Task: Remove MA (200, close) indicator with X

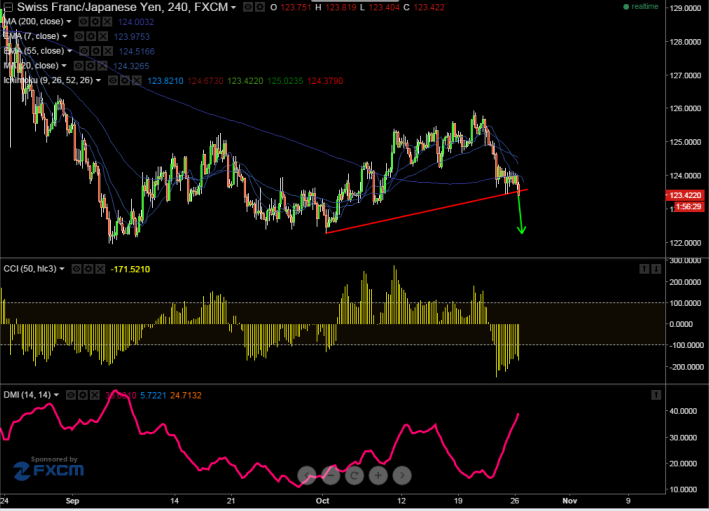Action: (107, 22)
